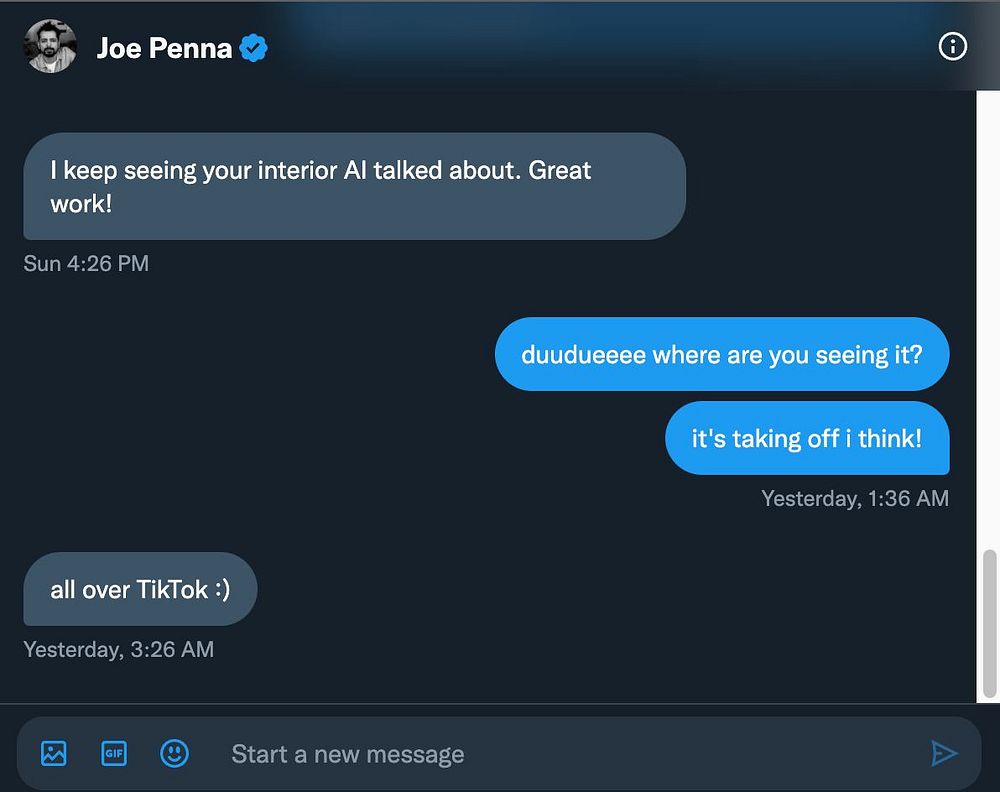Open the conversation info icon
This screenshot has height=792, width=1000.
pyautogui.click(x=952, y=47)
